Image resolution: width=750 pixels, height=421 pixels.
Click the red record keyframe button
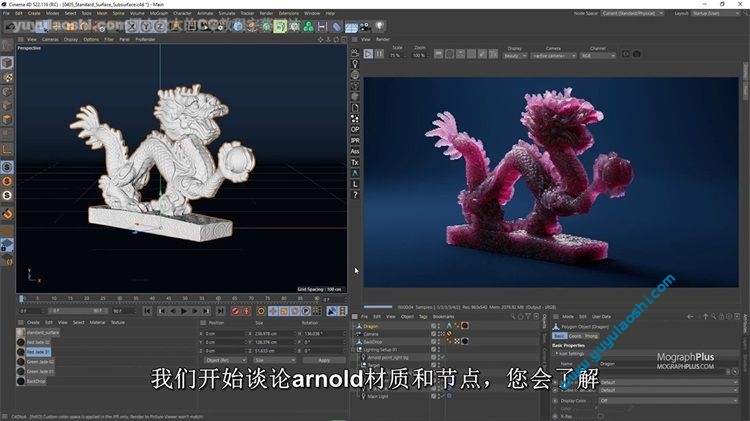pos(235,311)
